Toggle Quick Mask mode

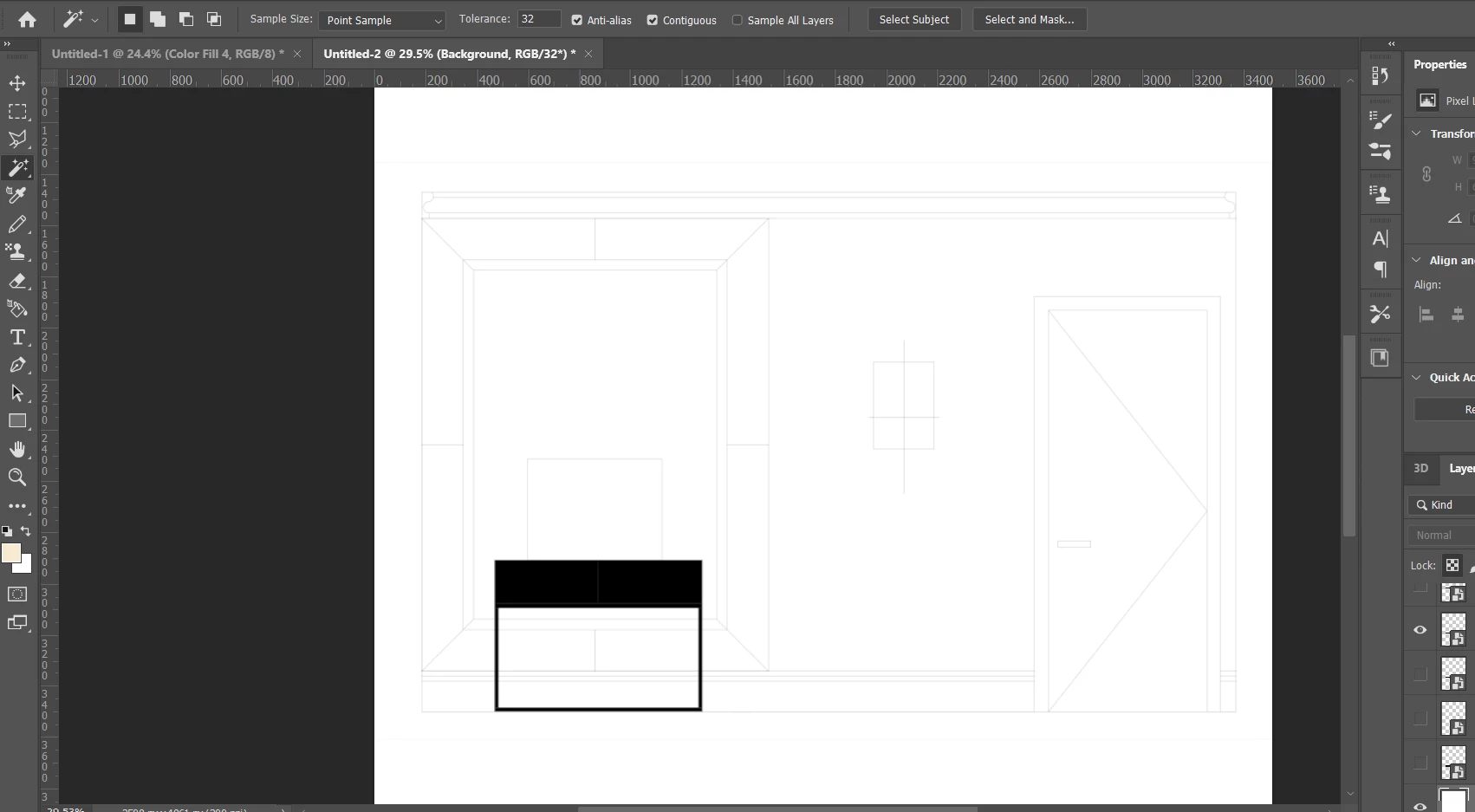point(17,594)
